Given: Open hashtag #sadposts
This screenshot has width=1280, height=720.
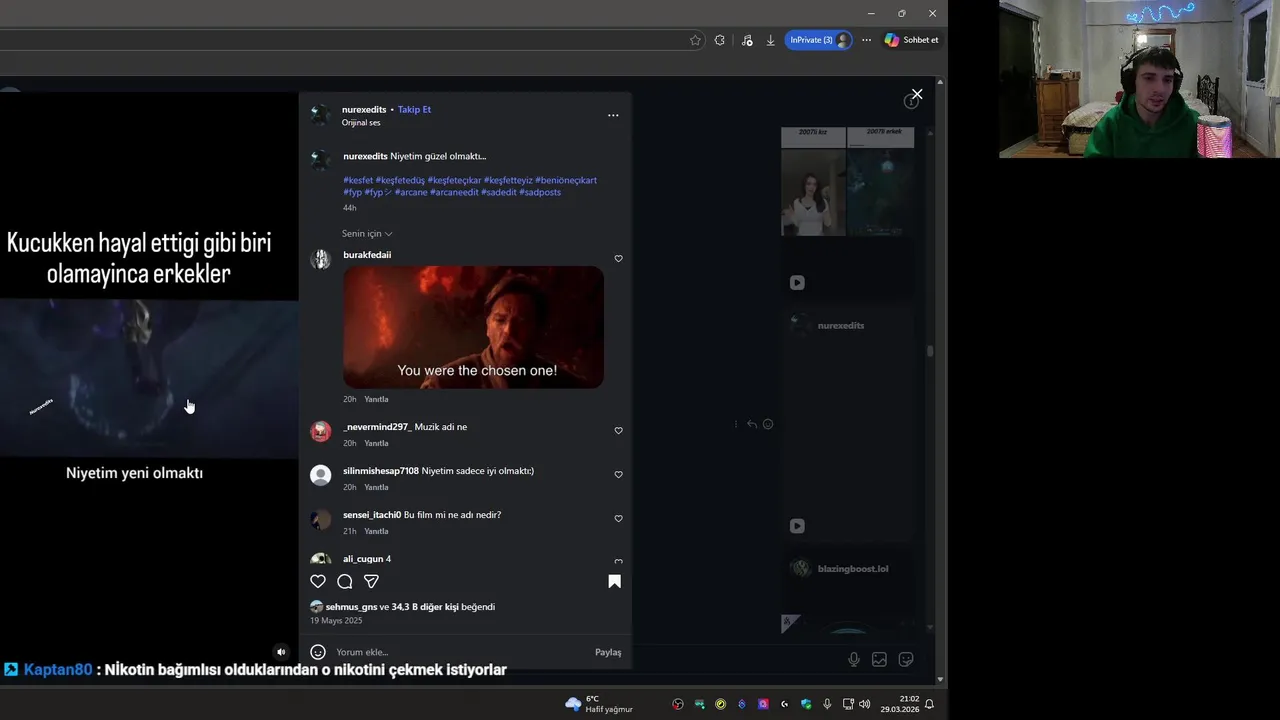Looking at the screenshot, I should [x=540, y=192].
